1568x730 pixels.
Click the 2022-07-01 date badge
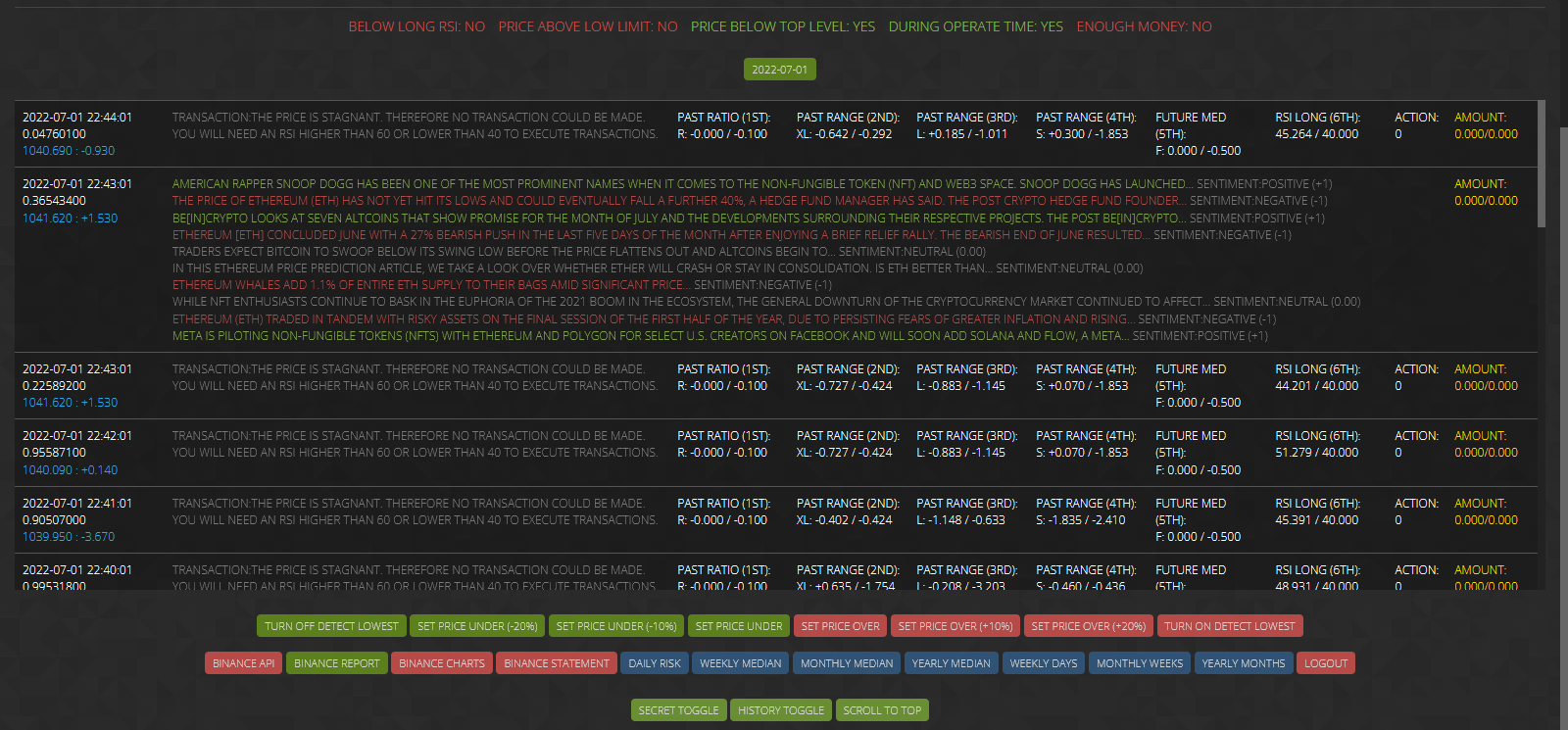coord(780,70)
